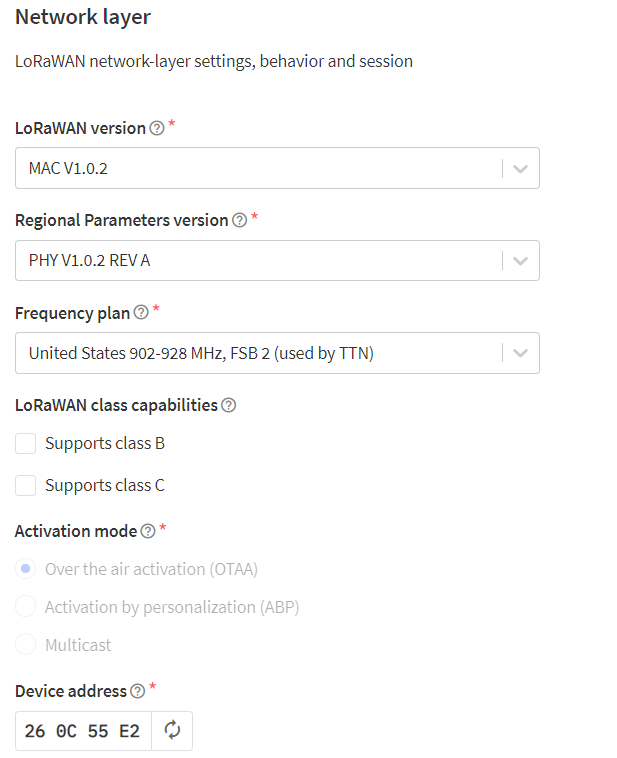
Task: Expand the Frequency plan dropdown chevron
Action: [520, 353]
